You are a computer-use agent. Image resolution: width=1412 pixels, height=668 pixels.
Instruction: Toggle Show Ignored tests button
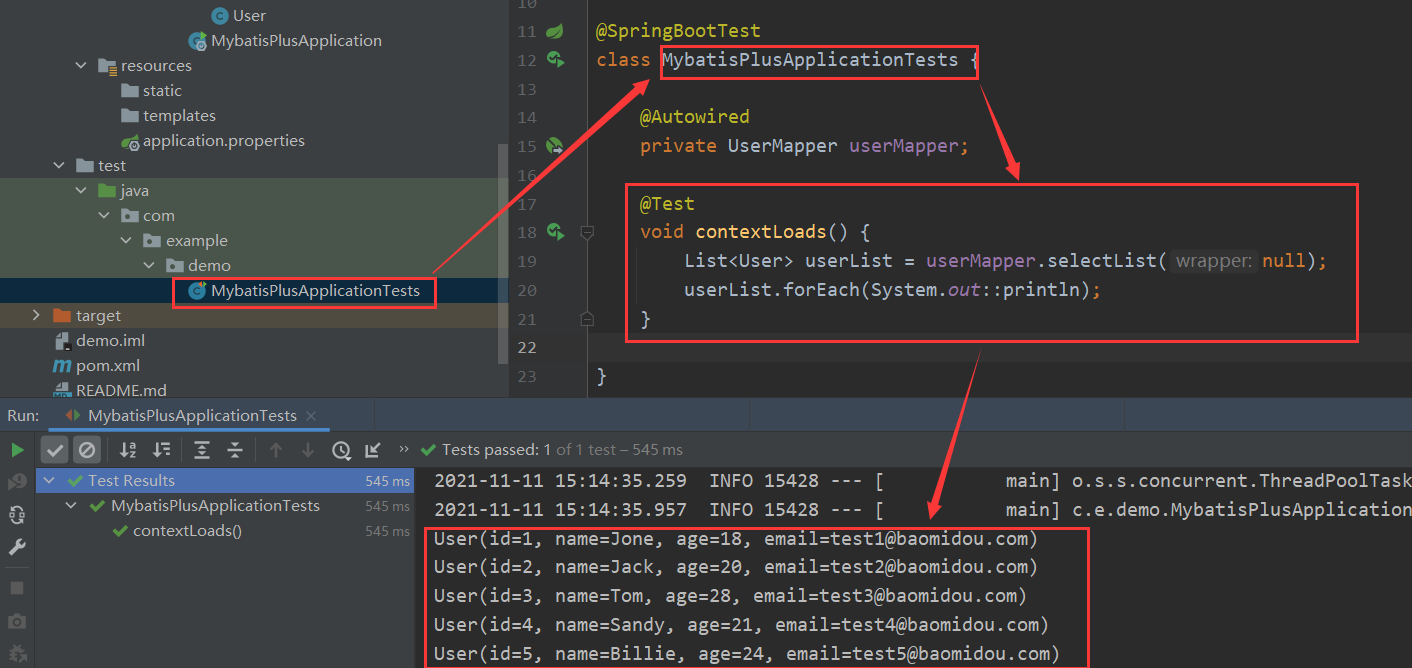(87, 450)
